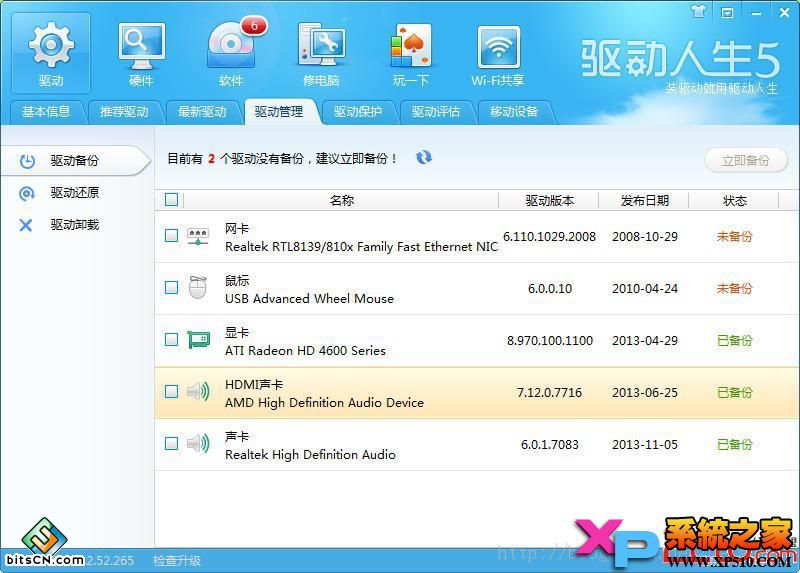
Task: Check the Realtek High Definition Audio checkbox
Action: click(x=171, y=444)
